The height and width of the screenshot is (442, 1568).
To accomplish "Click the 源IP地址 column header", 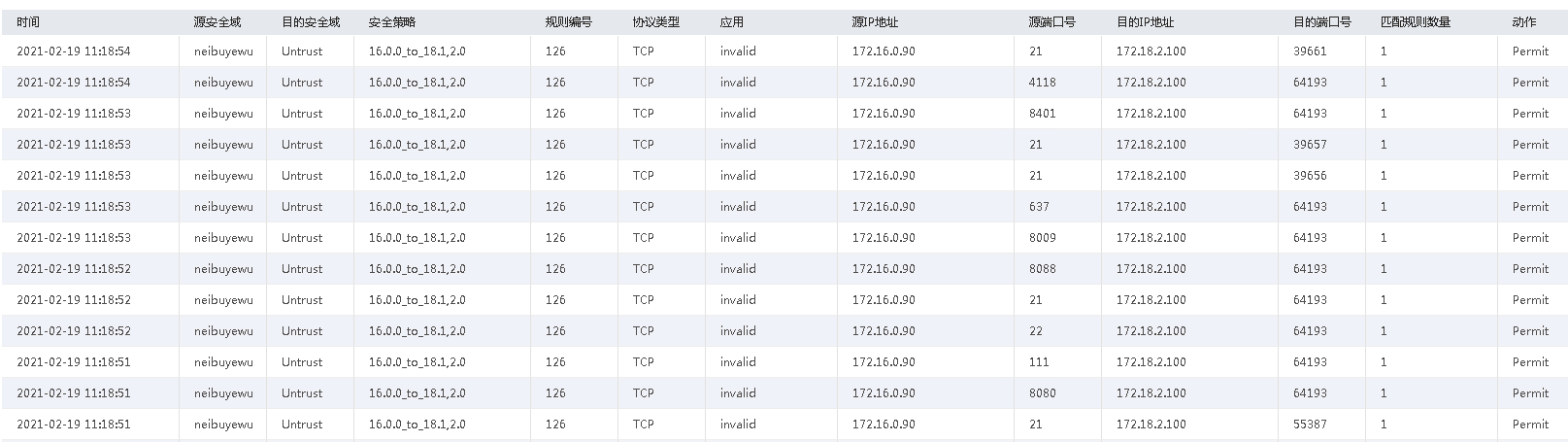I will pyautogui.click(x=875, y=21).
